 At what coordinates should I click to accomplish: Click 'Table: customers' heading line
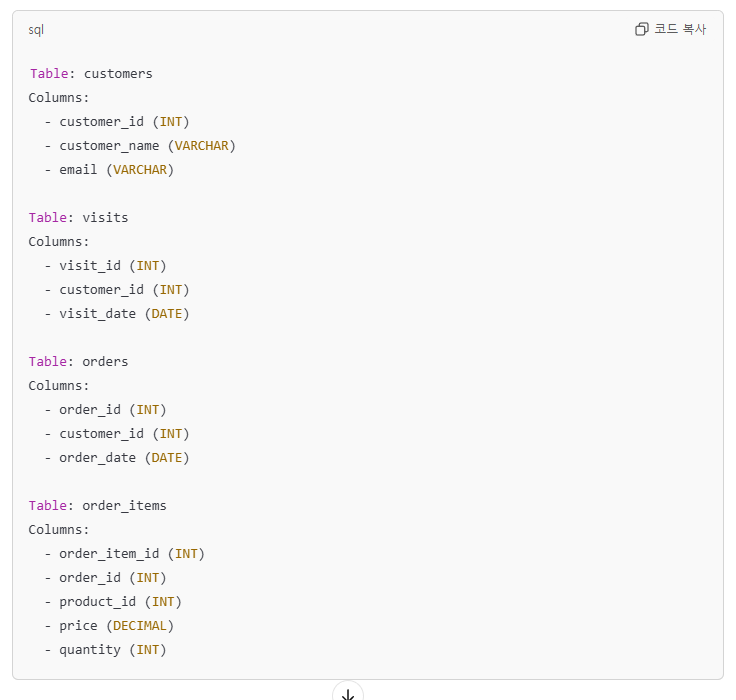coord(91,74)
